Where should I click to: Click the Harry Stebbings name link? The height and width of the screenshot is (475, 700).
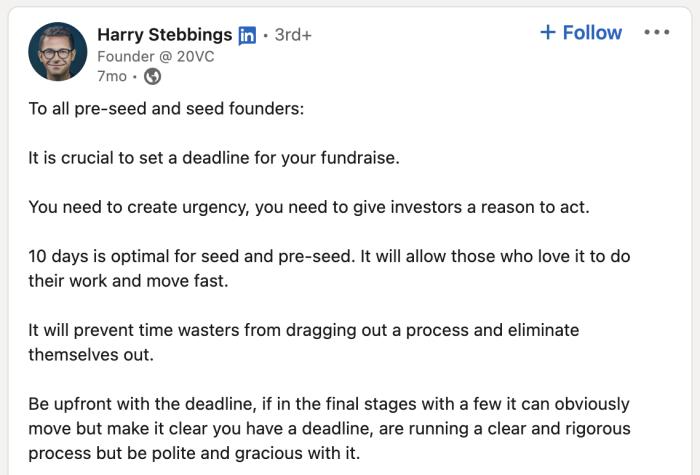click(165, 35)
